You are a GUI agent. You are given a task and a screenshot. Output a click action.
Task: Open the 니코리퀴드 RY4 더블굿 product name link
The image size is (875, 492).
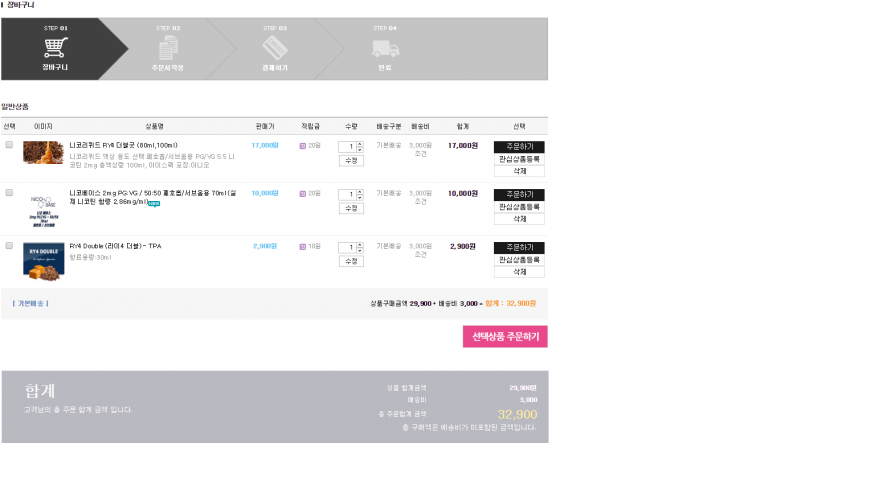(123, 145)
